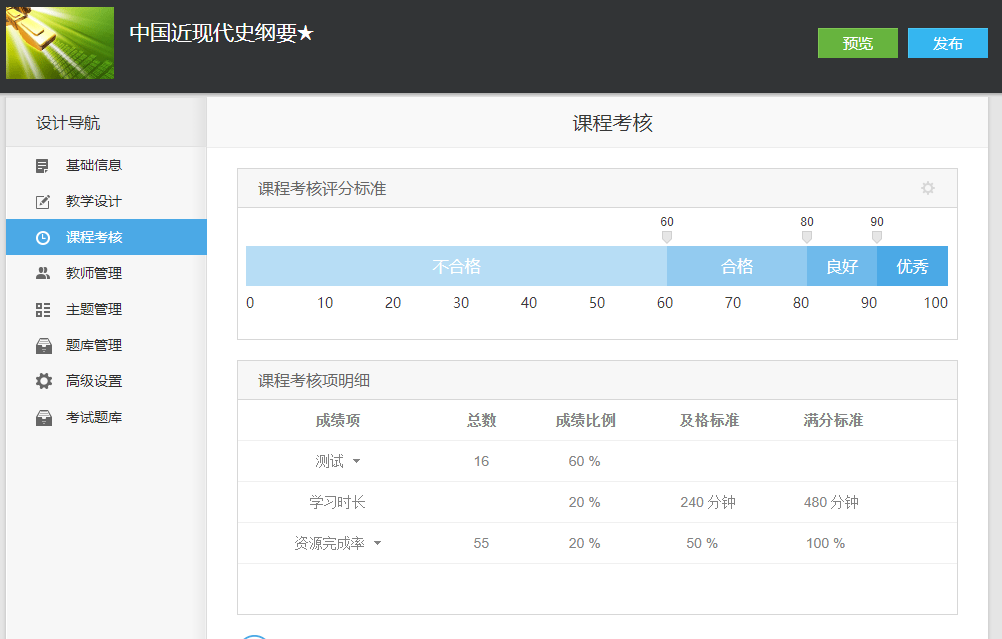Click the 基础信息 document icon

coord(42,166)
